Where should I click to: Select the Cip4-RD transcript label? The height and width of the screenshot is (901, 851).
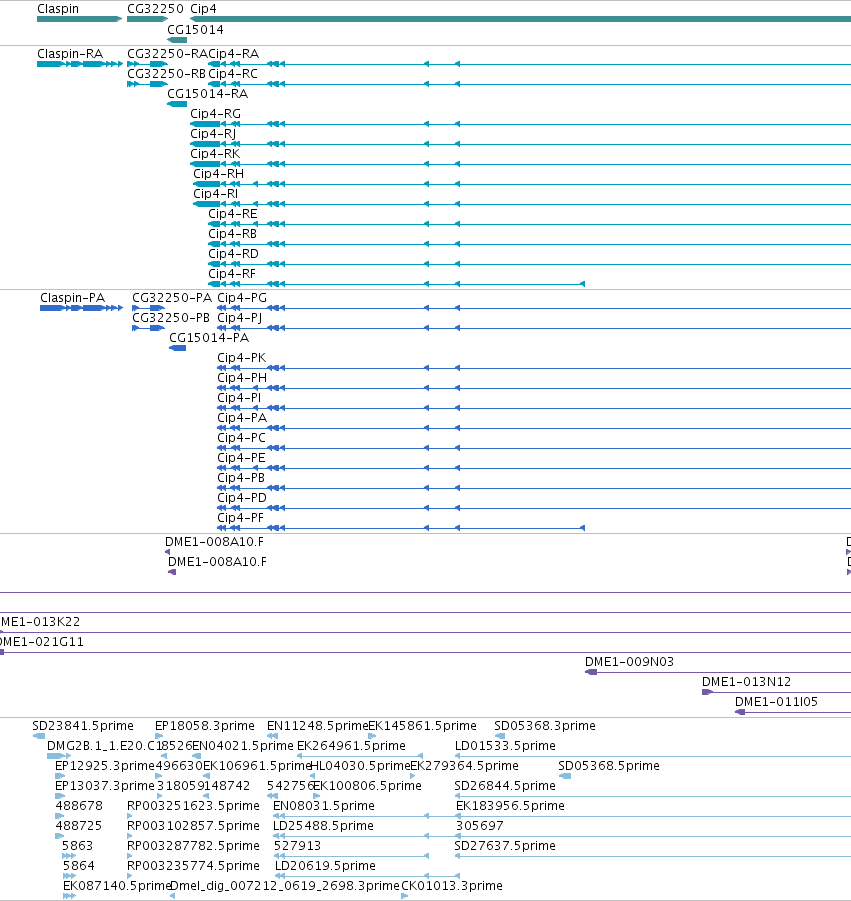pos(233,253)
